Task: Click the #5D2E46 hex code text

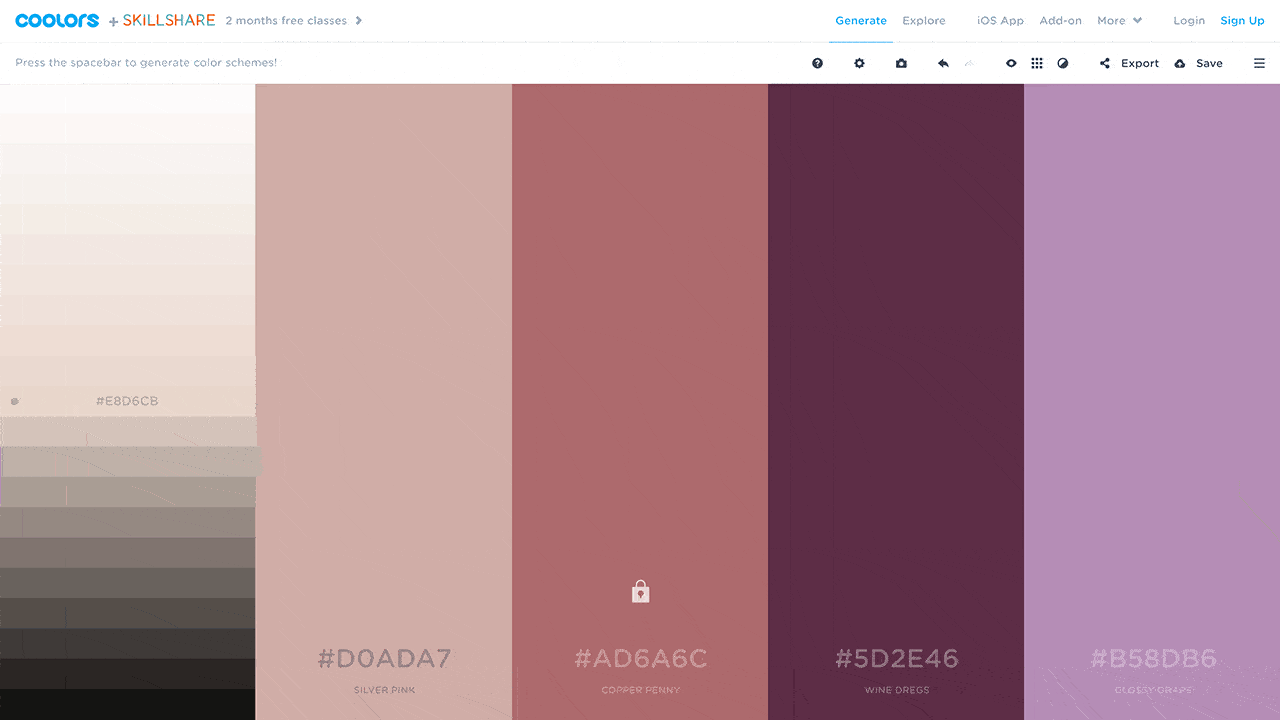Action: click(896, 658)
